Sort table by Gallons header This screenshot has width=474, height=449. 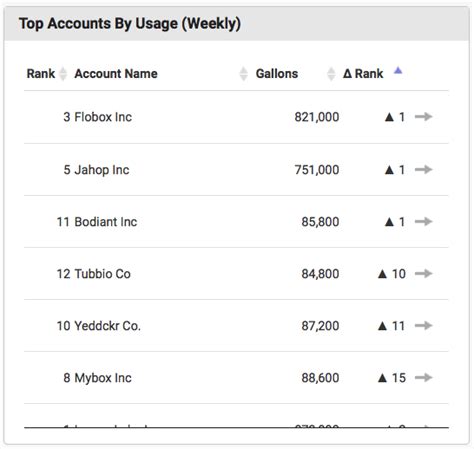[277, 74]
